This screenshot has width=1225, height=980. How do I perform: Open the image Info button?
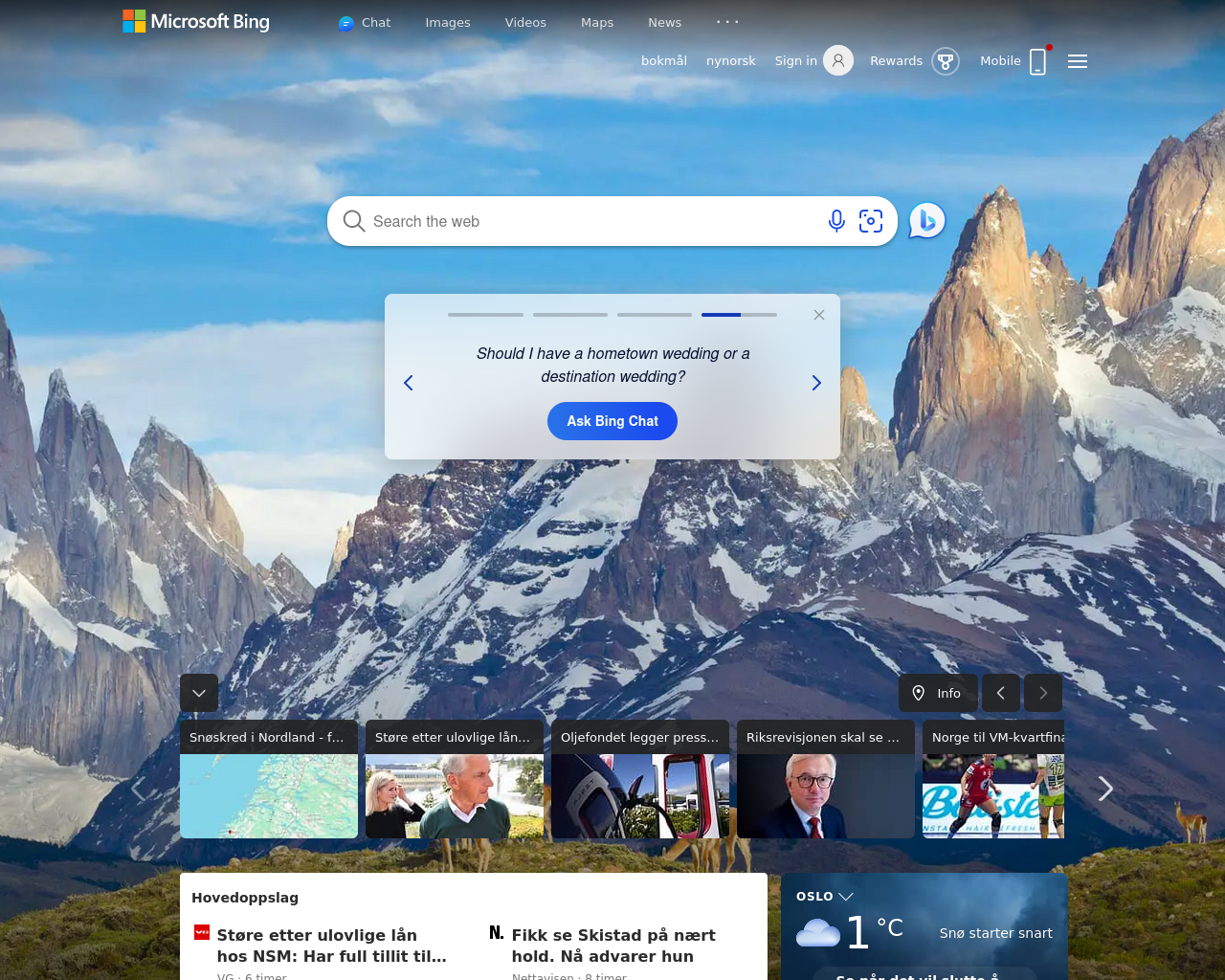[938, 693]
